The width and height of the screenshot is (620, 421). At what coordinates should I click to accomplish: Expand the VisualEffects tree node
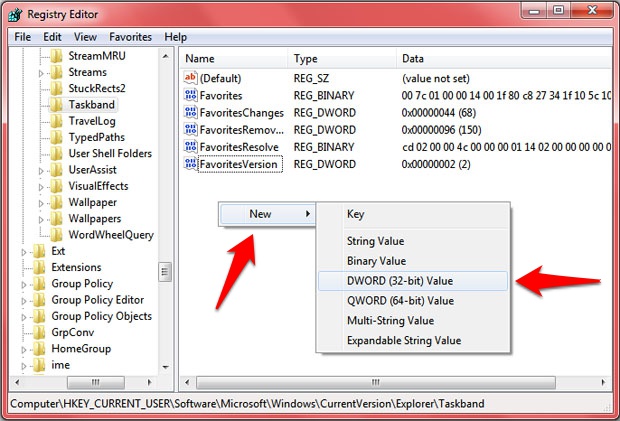coord(41,187)
